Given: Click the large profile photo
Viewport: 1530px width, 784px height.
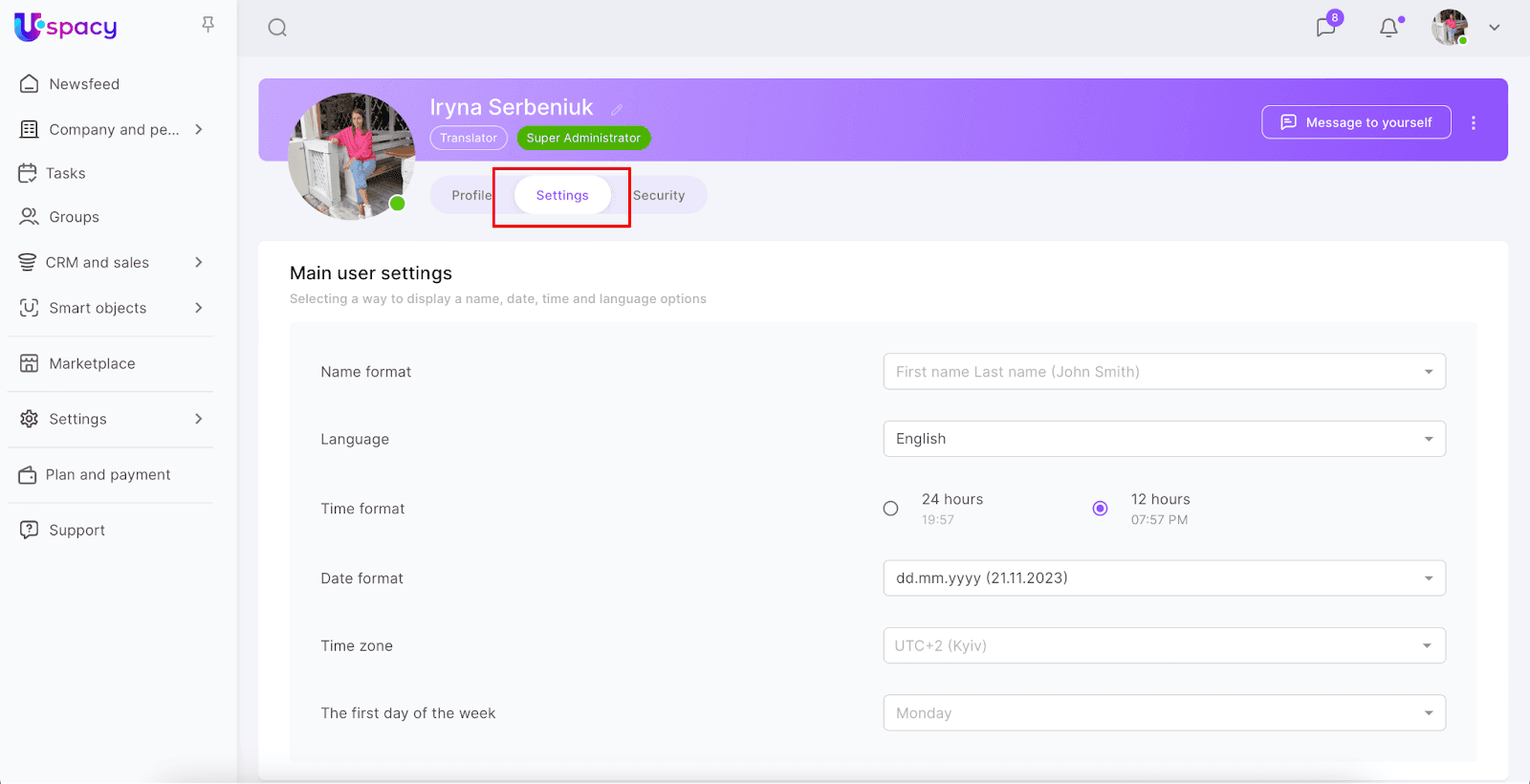Looking at the screenshot, I should tap(351, 156).
